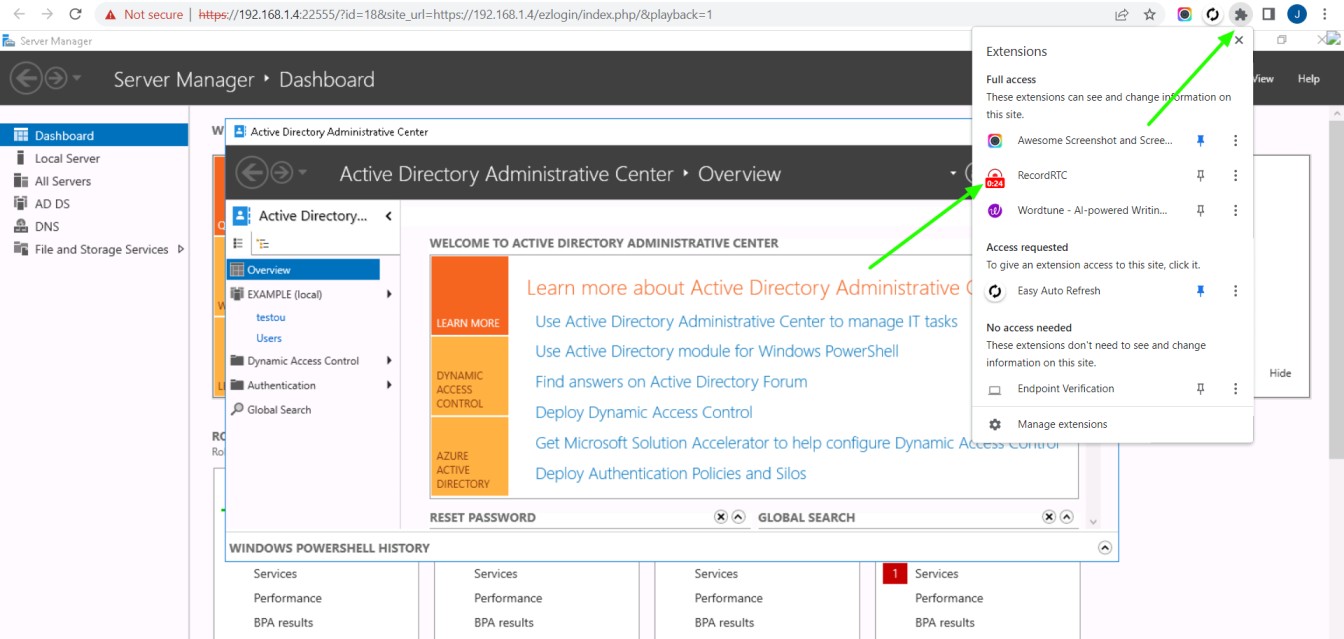Select the Overview node
Viewport: 1344px width, 639px height.
[303, 270]
